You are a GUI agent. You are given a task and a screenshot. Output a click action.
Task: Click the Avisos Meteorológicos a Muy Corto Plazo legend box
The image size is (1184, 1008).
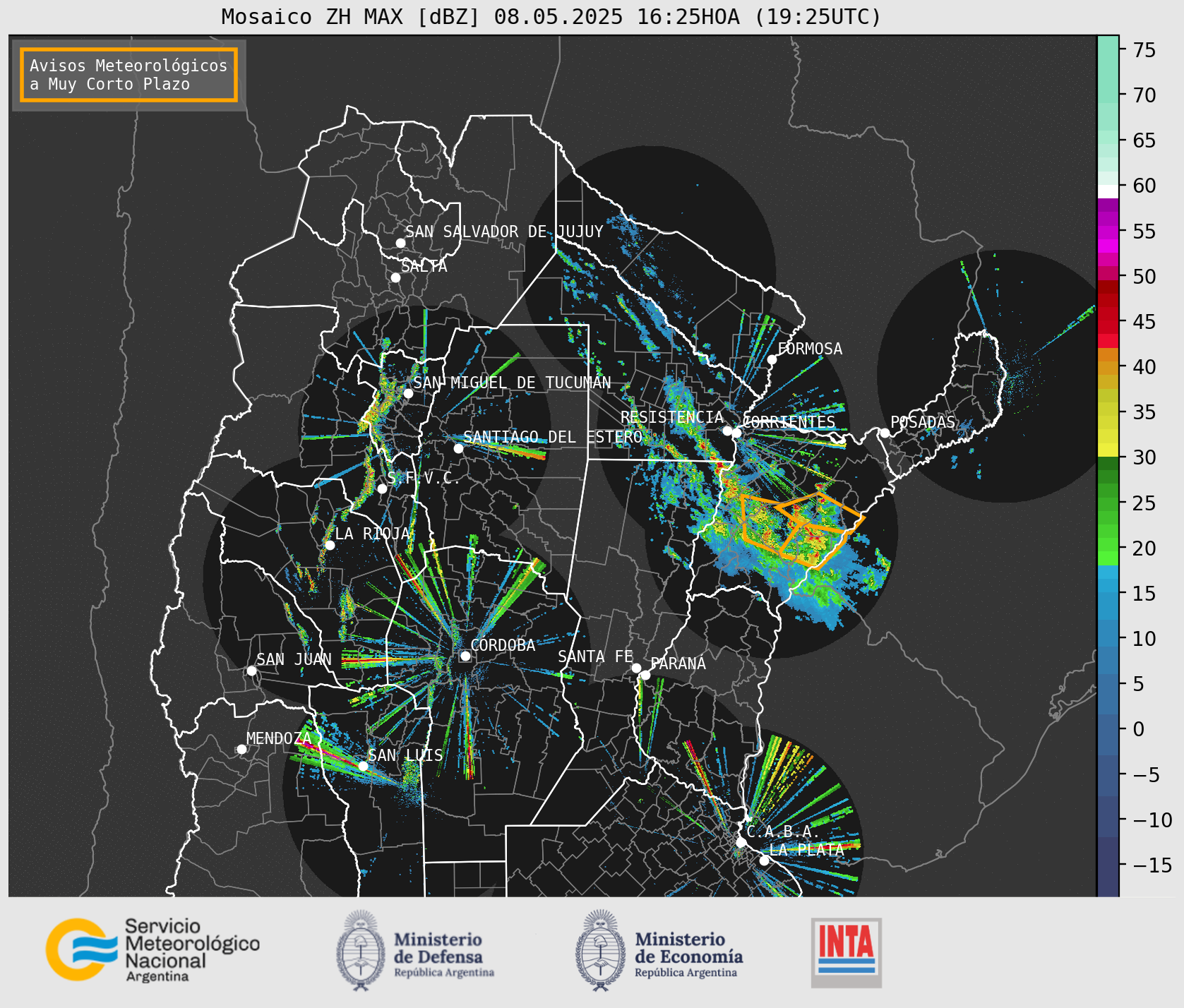click(x=128, y=76)
